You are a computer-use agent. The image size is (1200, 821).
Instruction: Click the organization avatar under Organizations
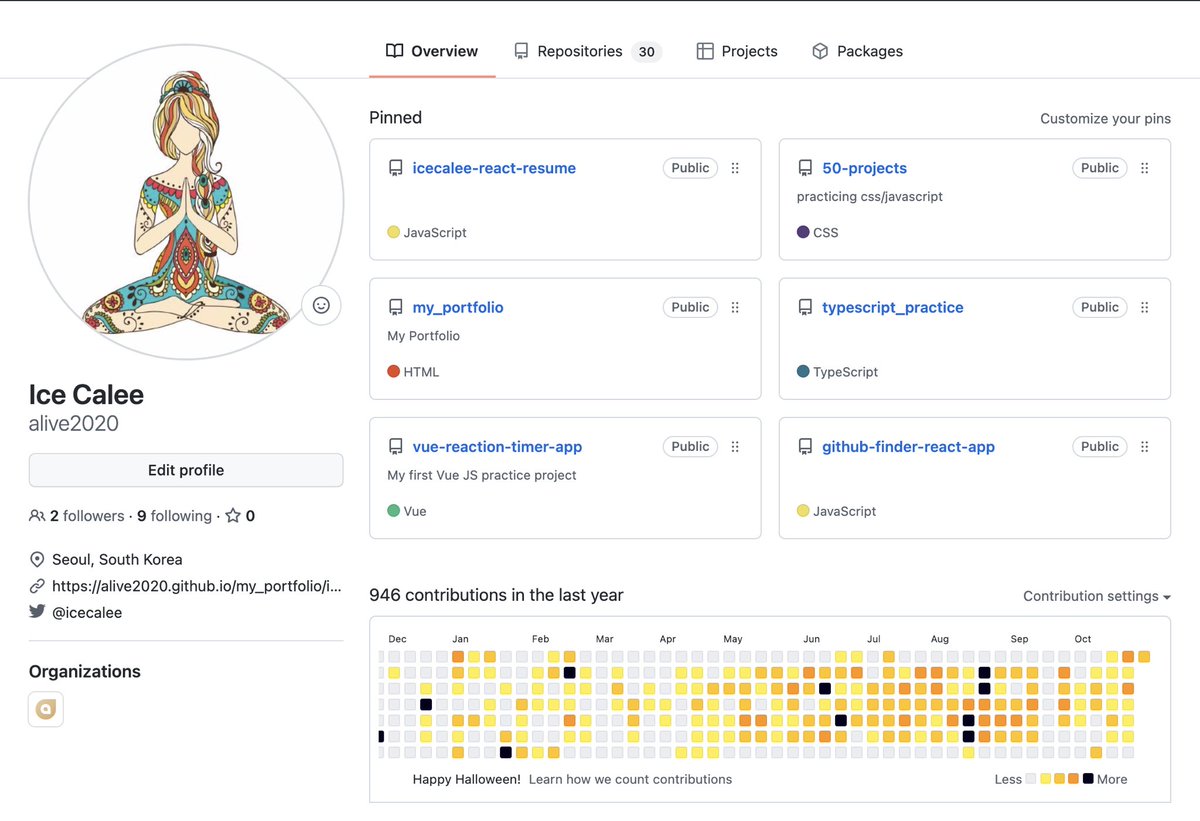[46, 709]
